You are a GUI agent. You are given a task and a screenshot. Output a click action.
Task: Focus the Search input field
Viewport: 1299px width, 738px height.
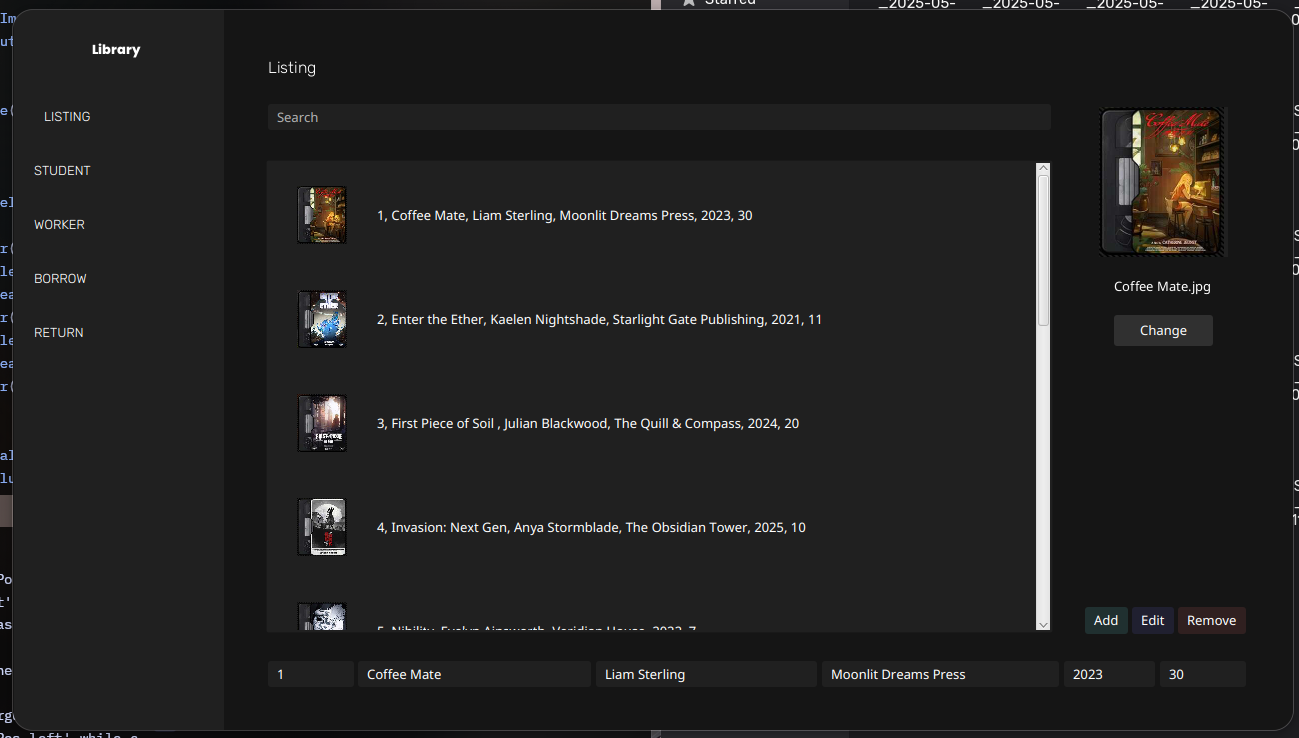(658, 117)
